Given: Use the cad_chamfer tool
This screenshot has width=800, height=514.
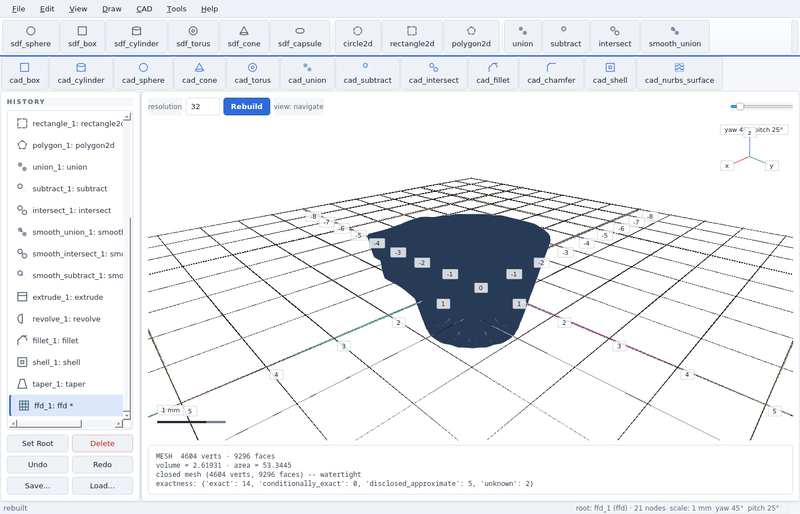Looking at the screenshot, I should [x=551, y=74].
